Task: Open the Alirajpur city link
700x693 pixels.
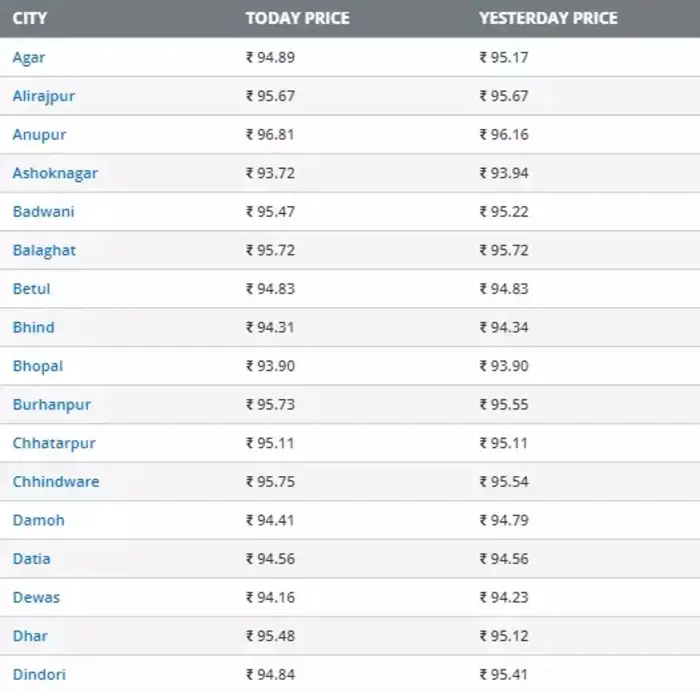Action: click(44, 96)
